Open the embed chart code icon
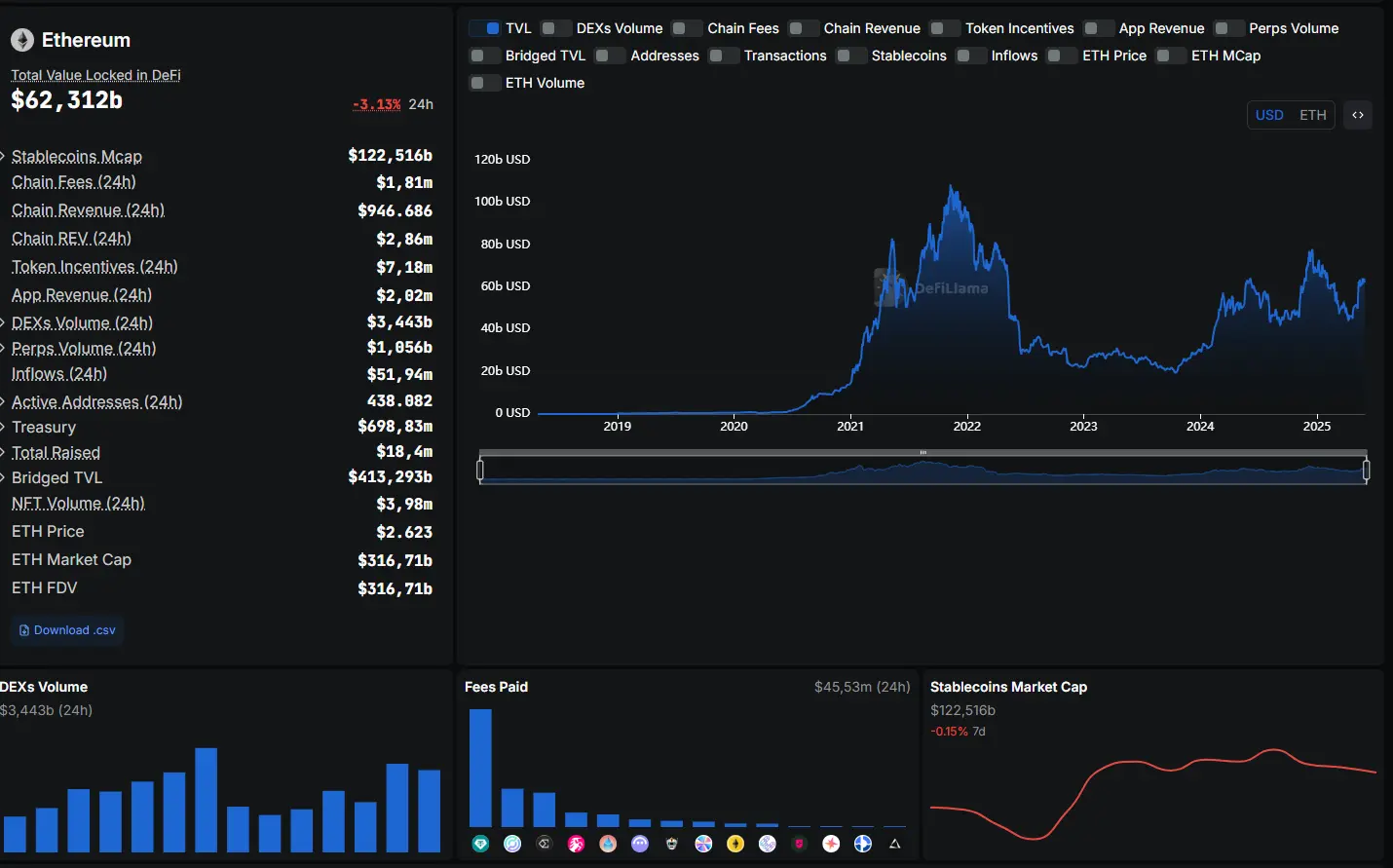The image size is (1393, 868). coord(1358,115)
